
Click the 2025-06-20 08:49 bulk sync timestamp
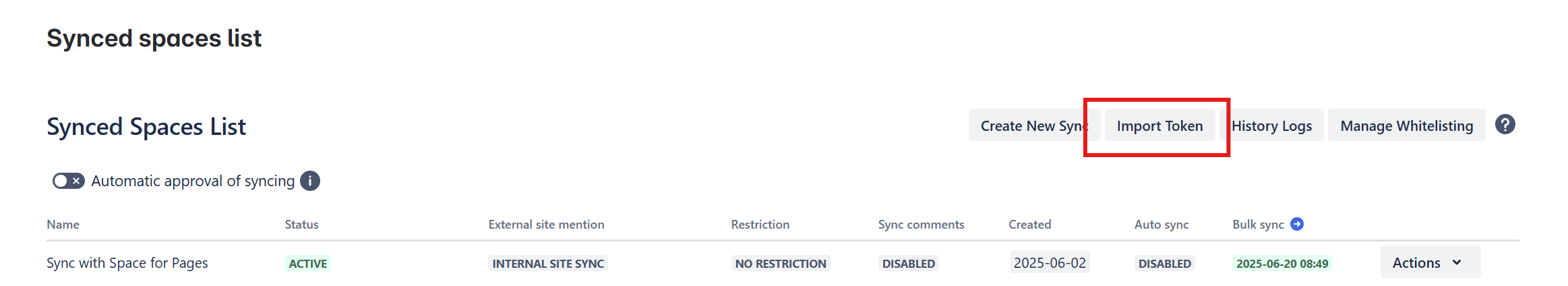1282,263
